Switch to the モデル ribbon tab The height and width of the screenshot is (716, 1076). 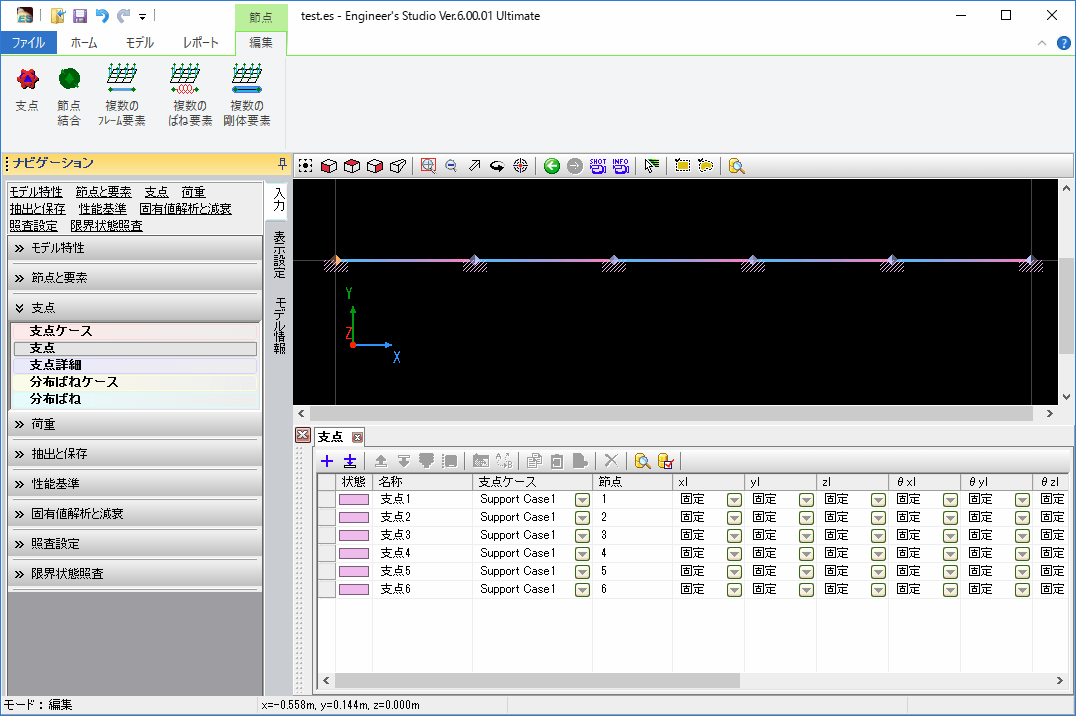click(140, 43)
